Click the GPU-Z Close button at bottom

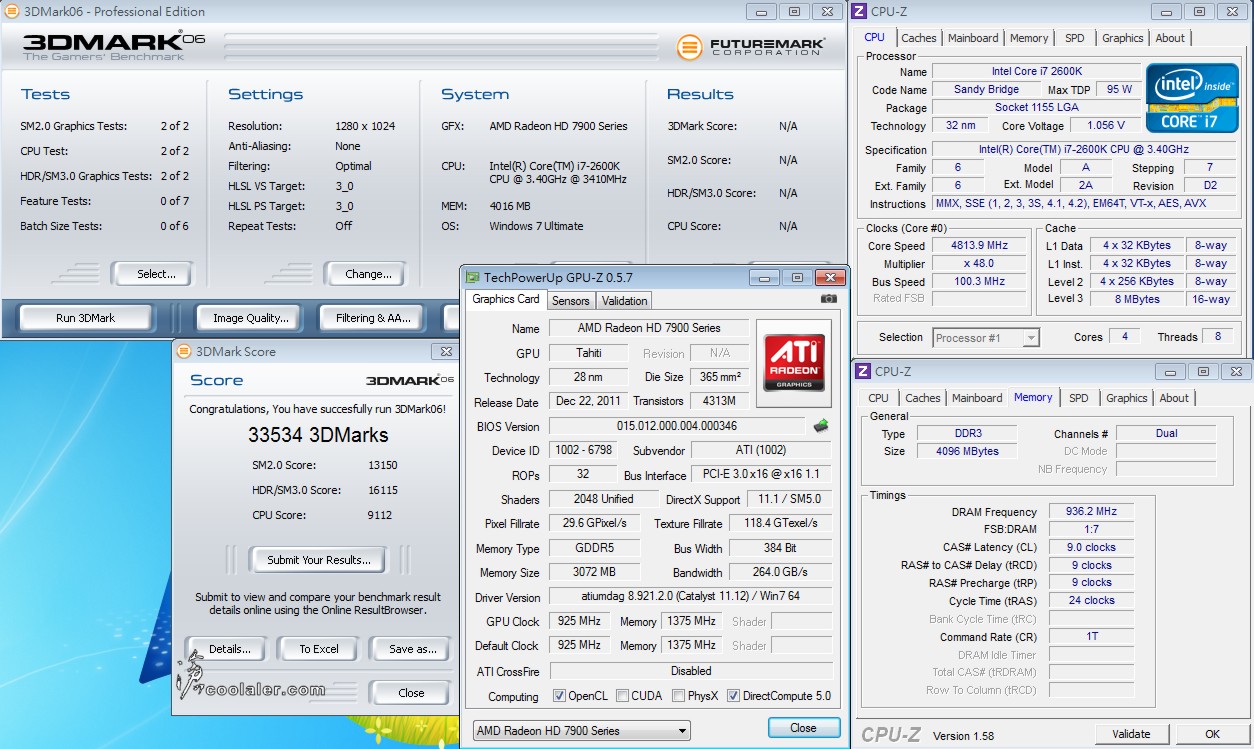(x=804, y=728)
